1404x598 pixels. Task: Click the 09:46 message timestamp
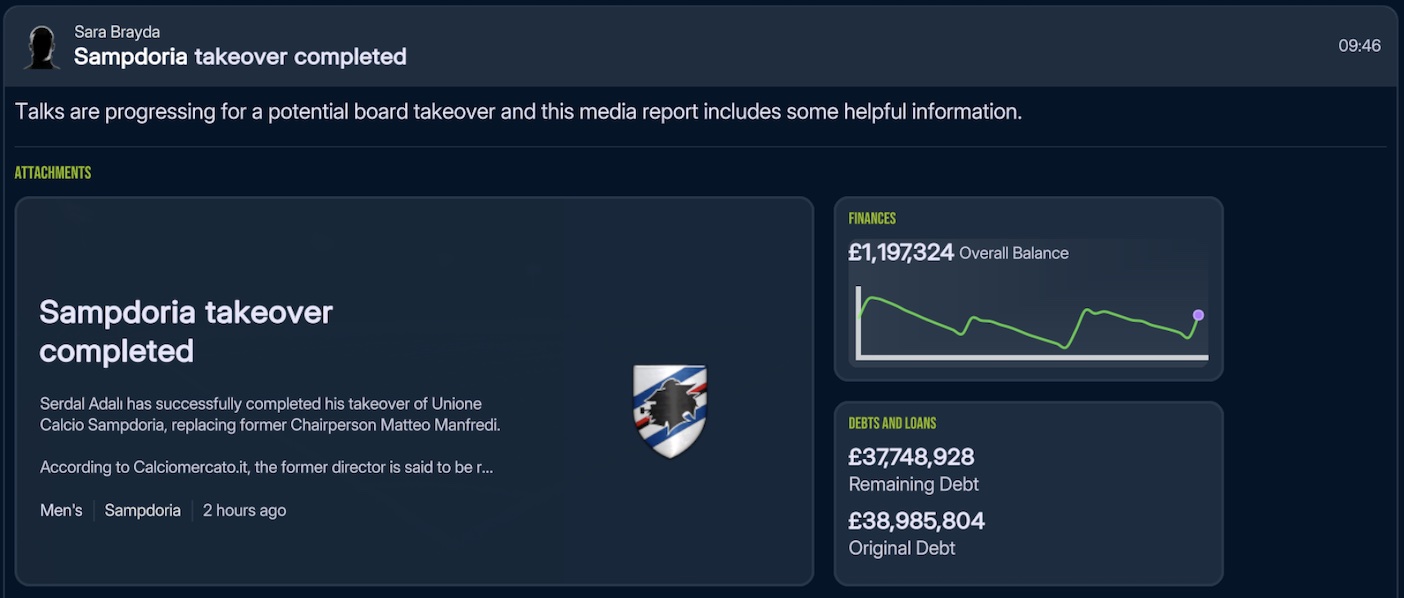tap(1359, 46)
